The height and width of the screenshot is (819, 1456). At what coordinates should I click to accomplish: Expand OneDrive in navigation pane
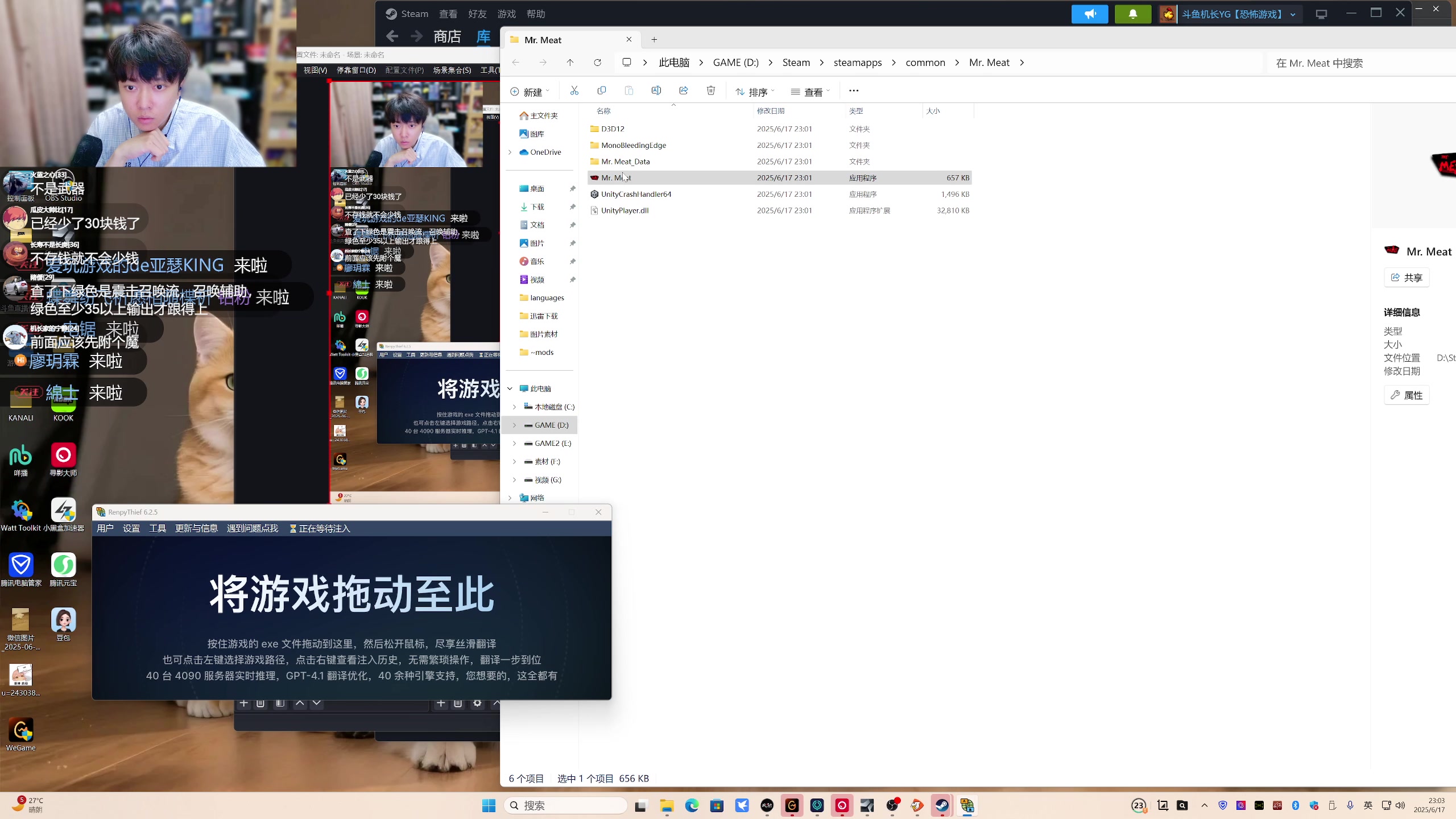510,152
